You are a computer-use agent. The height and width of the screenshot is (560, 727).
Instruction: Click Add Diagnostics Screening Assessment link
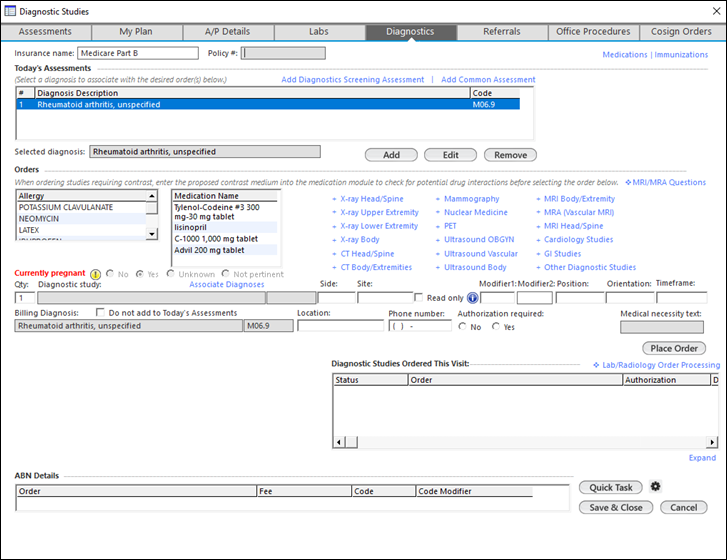tap(352, 80)
